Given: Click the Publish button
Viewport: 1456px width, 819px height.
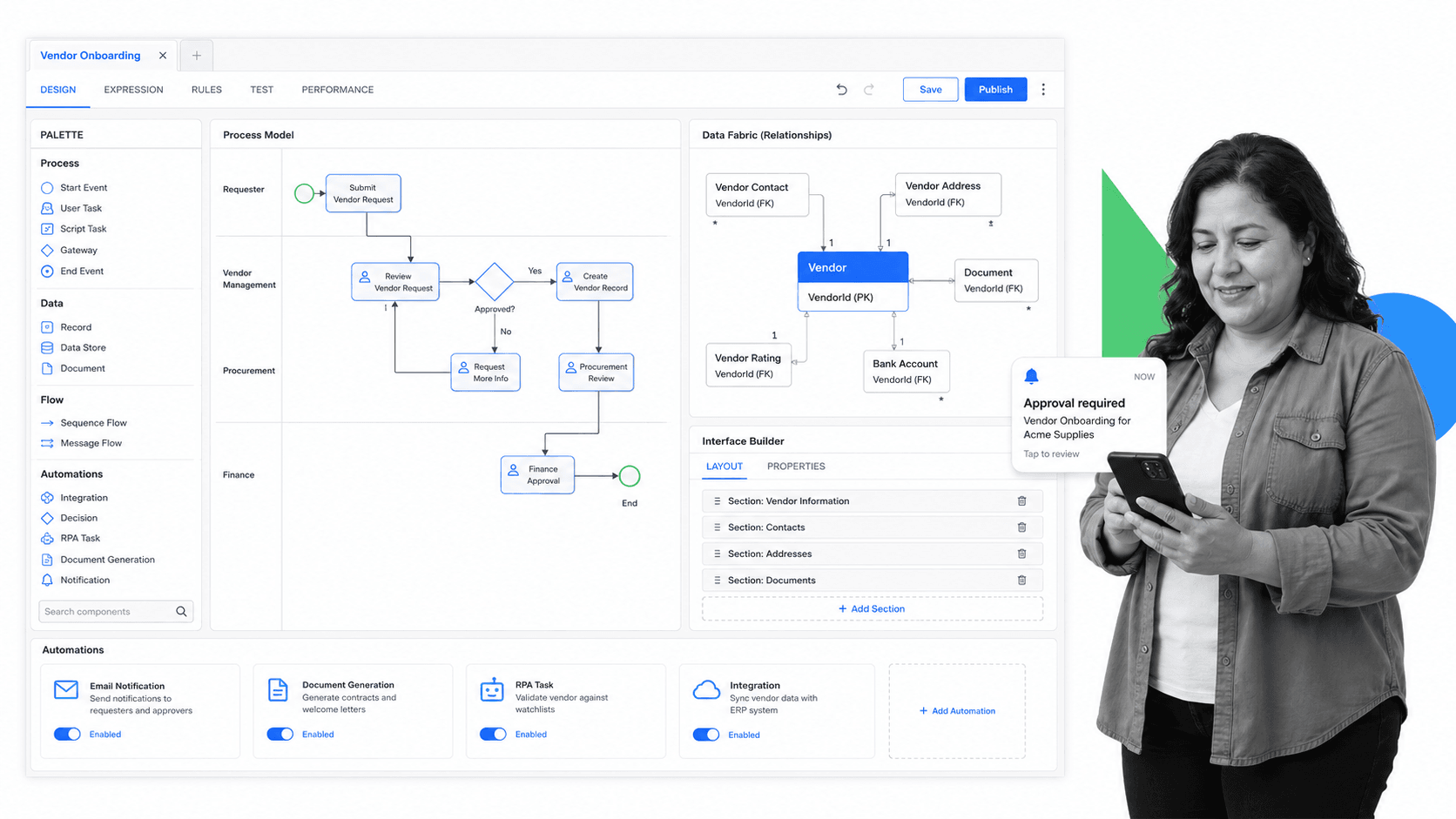Looking at the screenshot, I should click(x=995, y=90).
